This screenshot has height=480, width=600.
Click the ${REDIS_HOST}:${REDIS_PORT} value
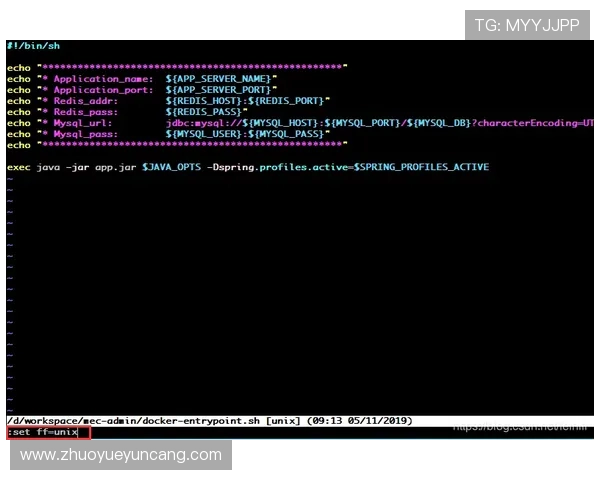point(247,100)
